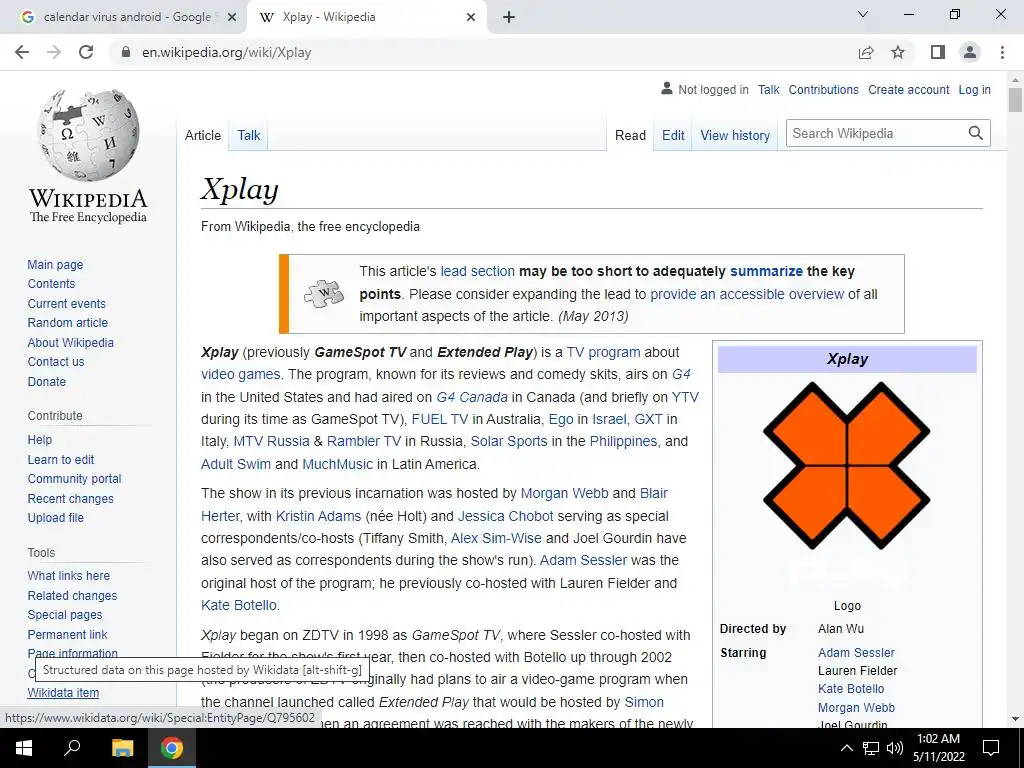Viewport: 1024px width, 768px height.
Task: Click the puzzle piece notice icon
Action: (324, 294)
